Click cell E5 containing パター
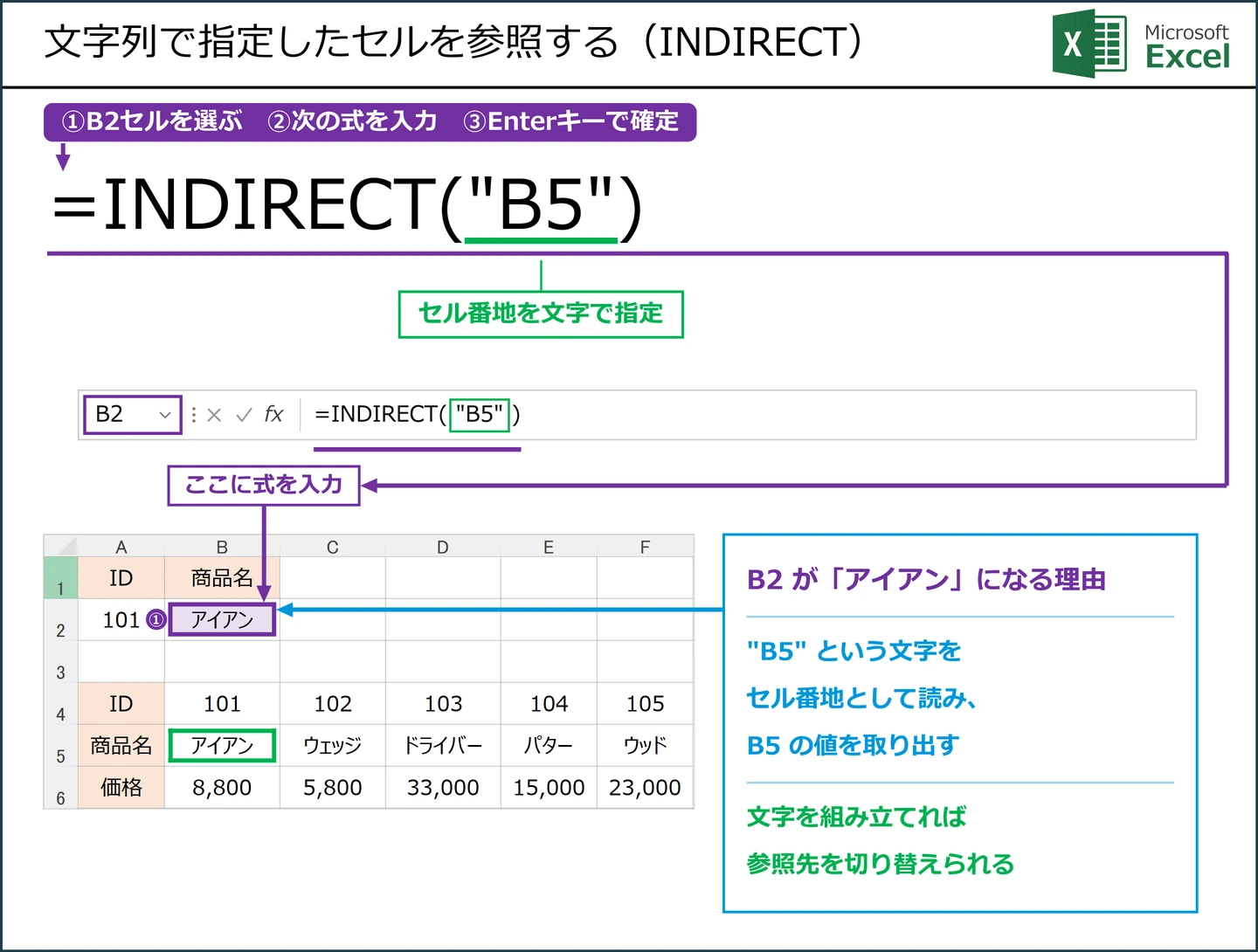This screenshot has width=1258, height=952. [x=549, y=746]
